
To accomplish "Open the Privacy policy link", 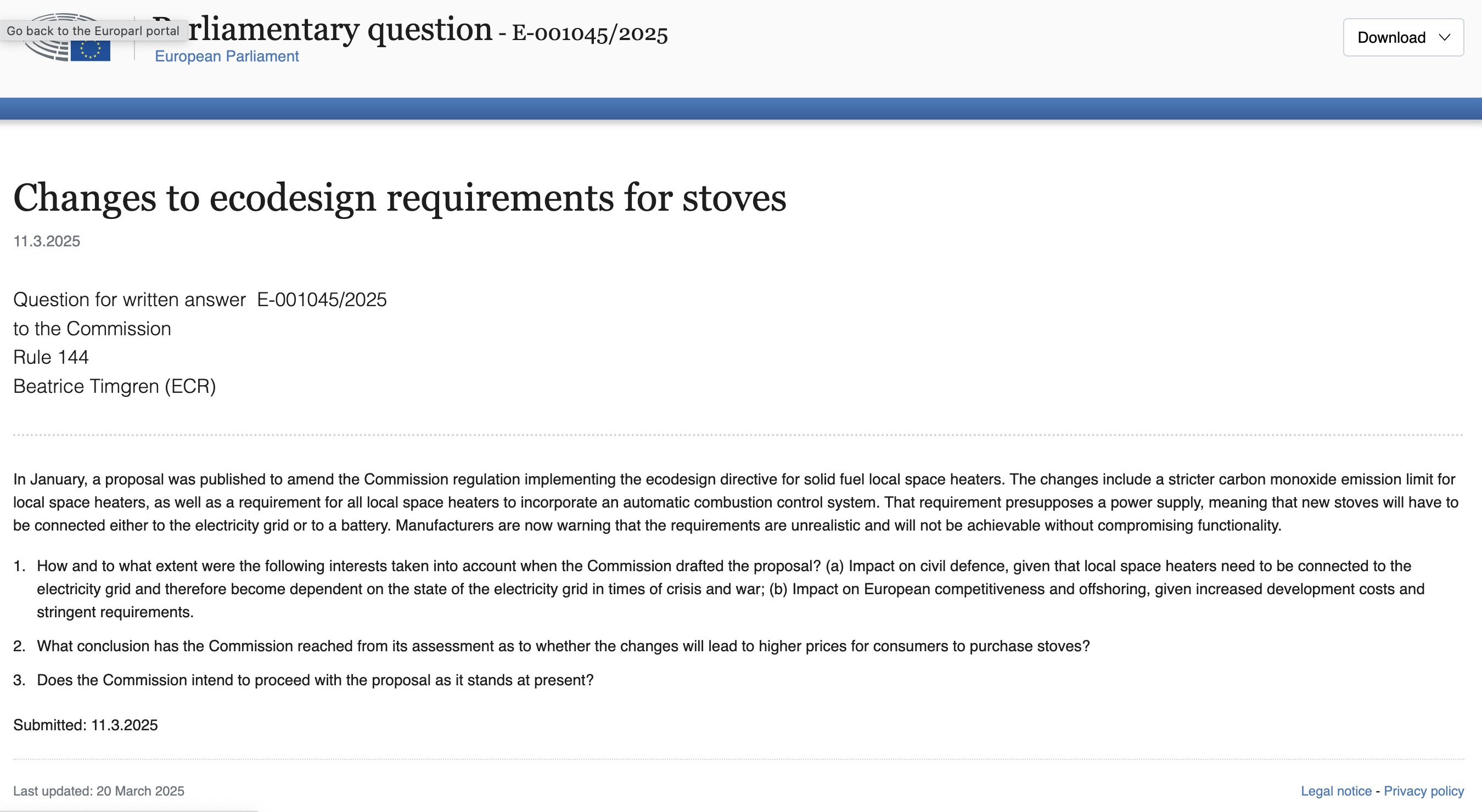I will pyautogui.click(x=1423, y=791).
